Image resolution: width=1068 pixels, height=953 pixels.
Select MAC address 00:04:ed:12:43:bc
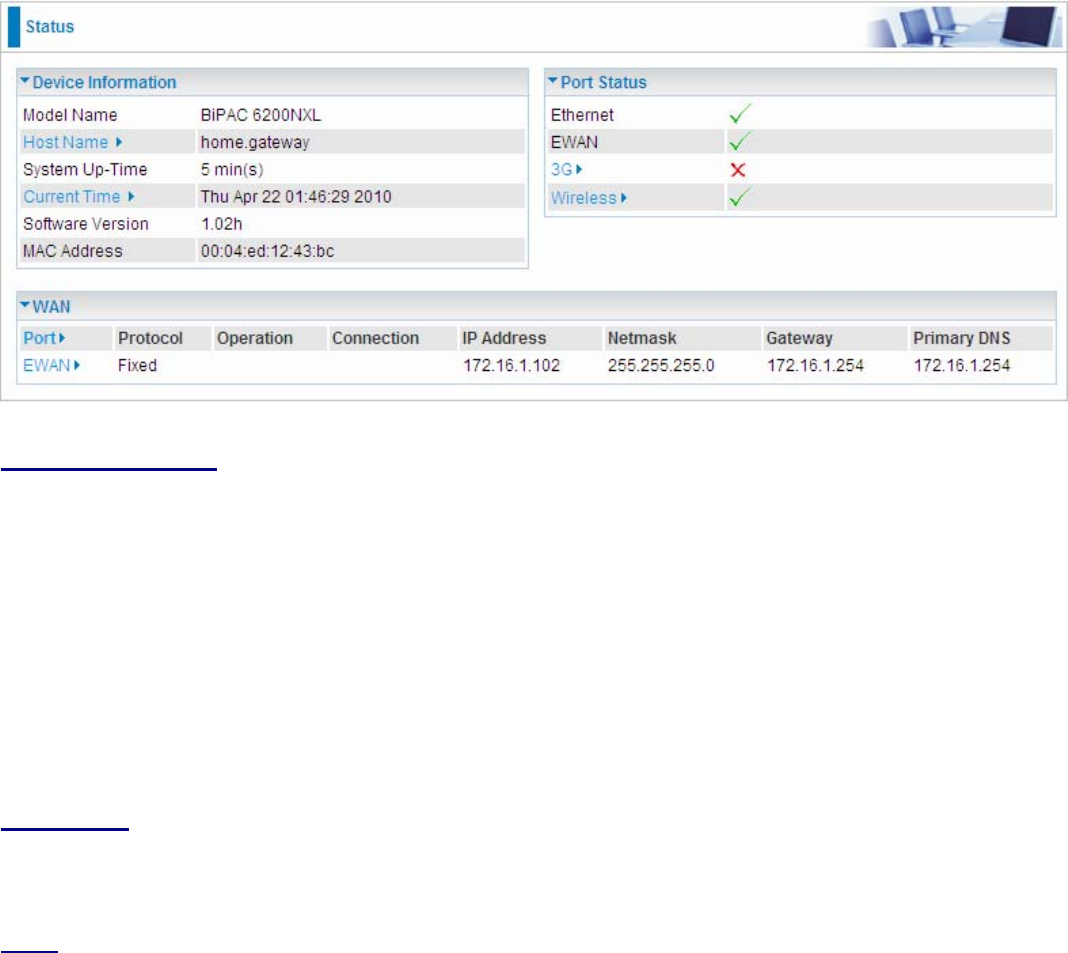[x=267, y=251]
